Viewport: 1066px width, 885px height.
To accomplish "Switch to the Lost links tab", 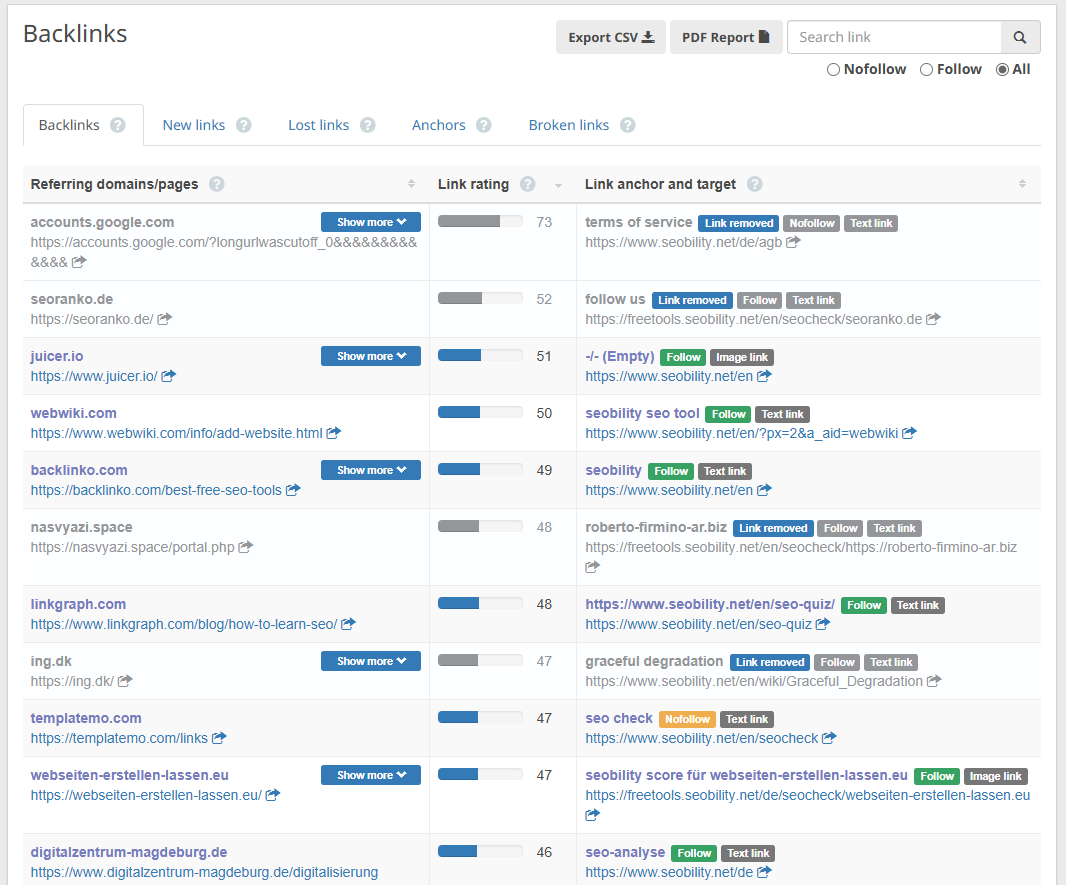I will coord(318,125).
